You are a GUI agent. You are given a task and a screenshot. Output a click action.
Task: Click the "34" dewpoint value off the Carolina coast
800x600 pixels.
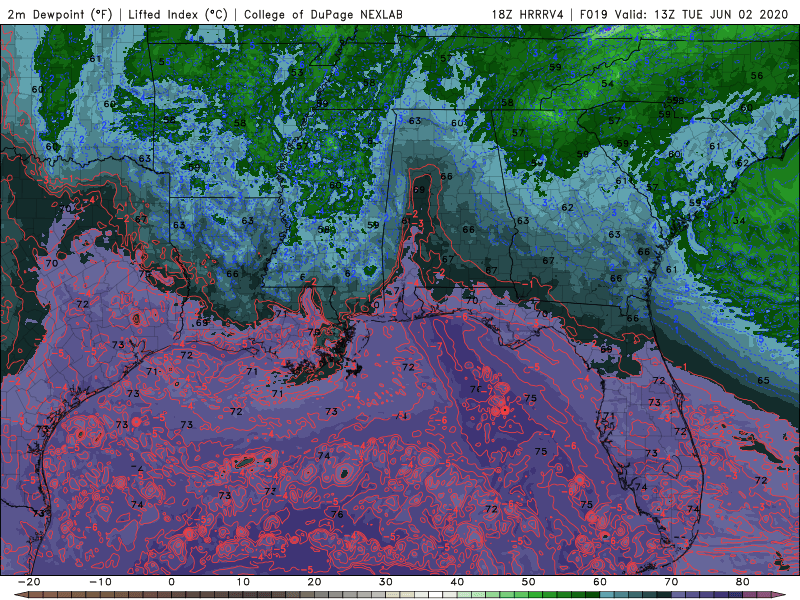[739, 220]
